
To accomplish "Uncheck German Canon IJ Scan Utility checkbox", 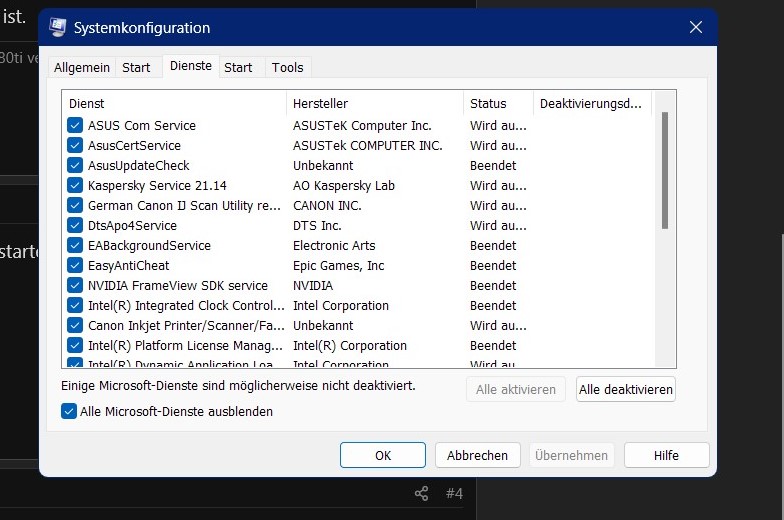I will coord(75,206).
